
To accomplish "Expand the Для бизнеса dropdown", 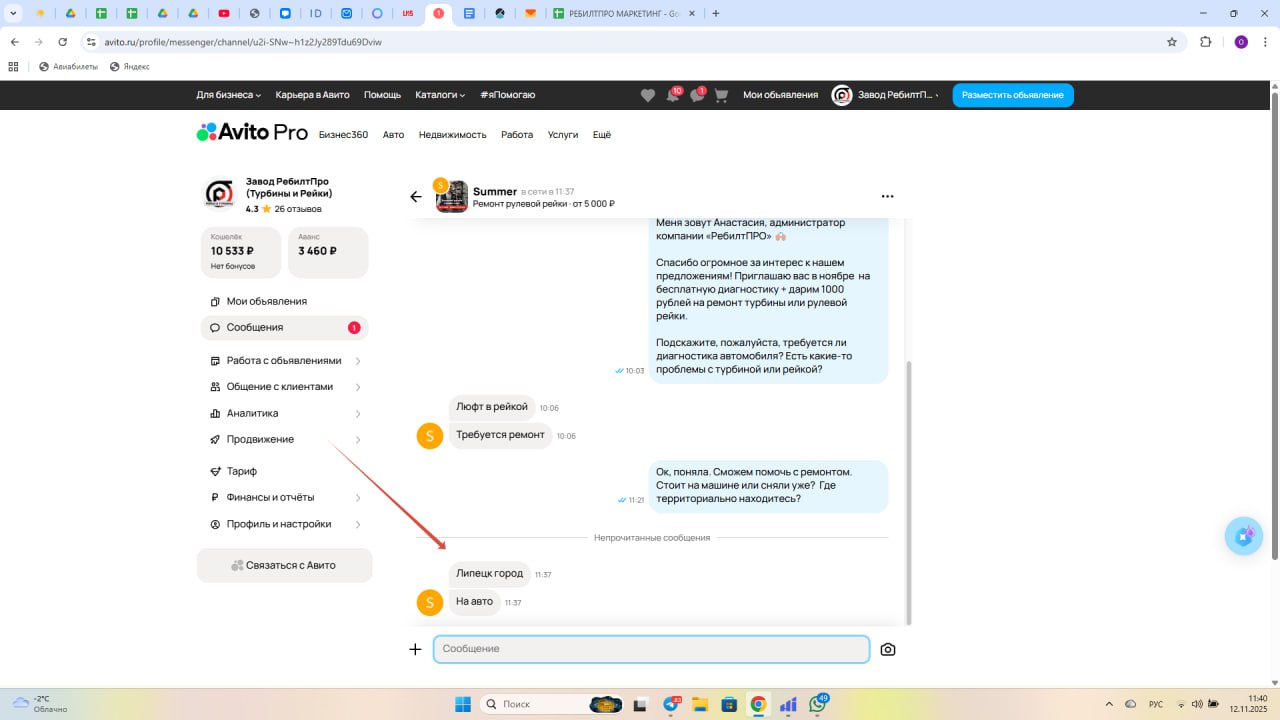I will 229,95.
